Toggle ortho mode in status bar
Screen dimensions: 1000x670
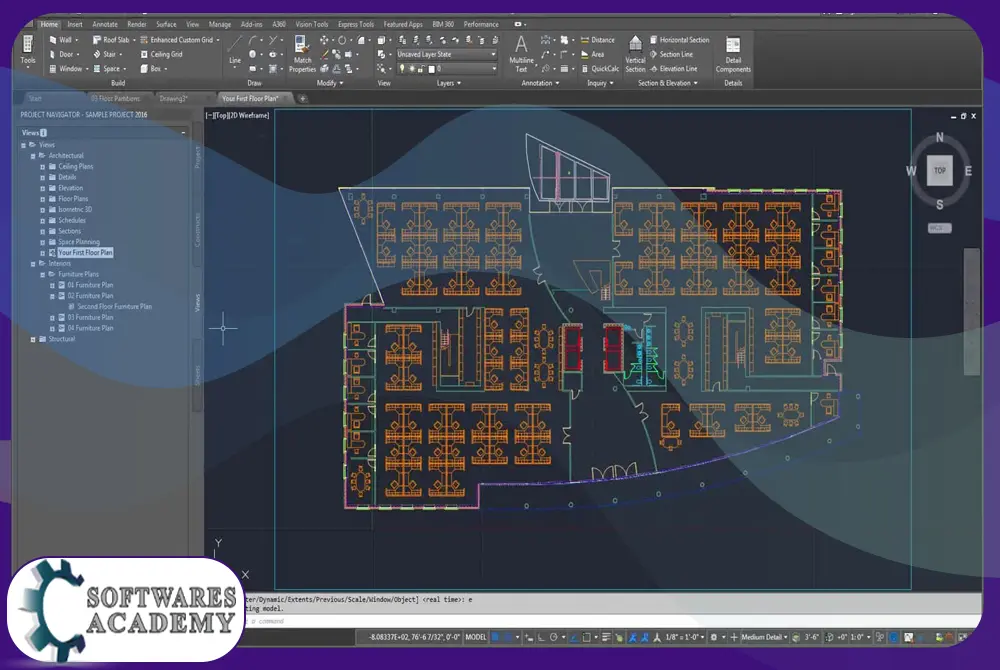point(541,637)
